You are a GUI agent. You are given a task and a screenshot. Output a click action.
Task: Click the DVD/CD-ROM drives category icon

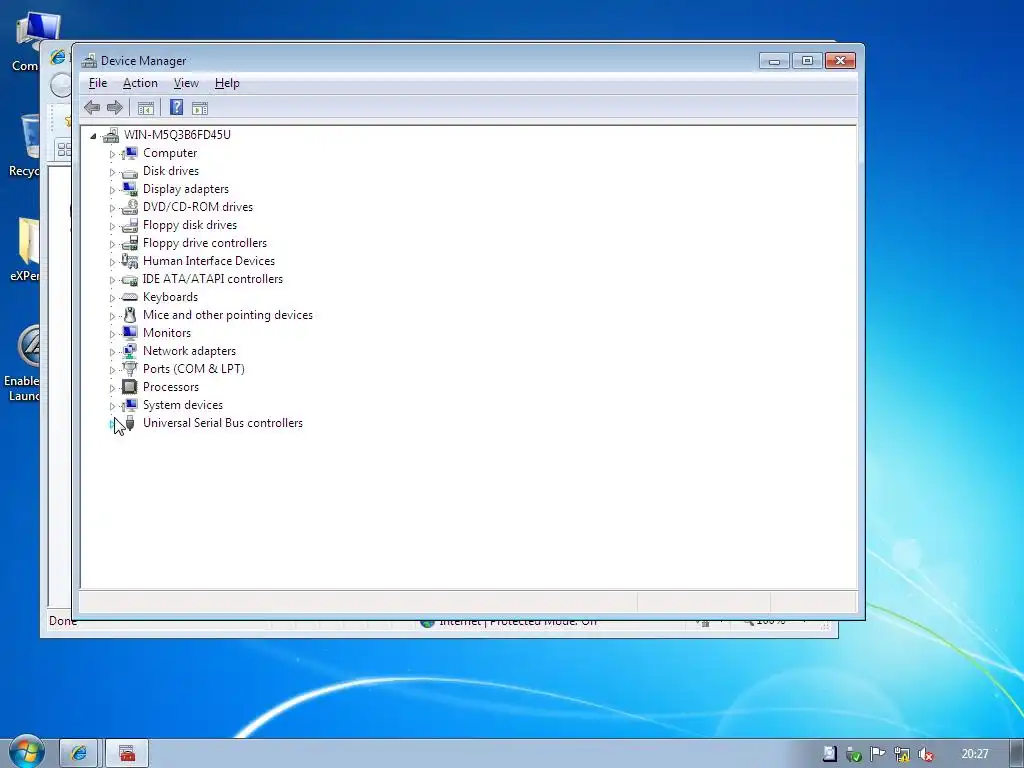[129, 207]
